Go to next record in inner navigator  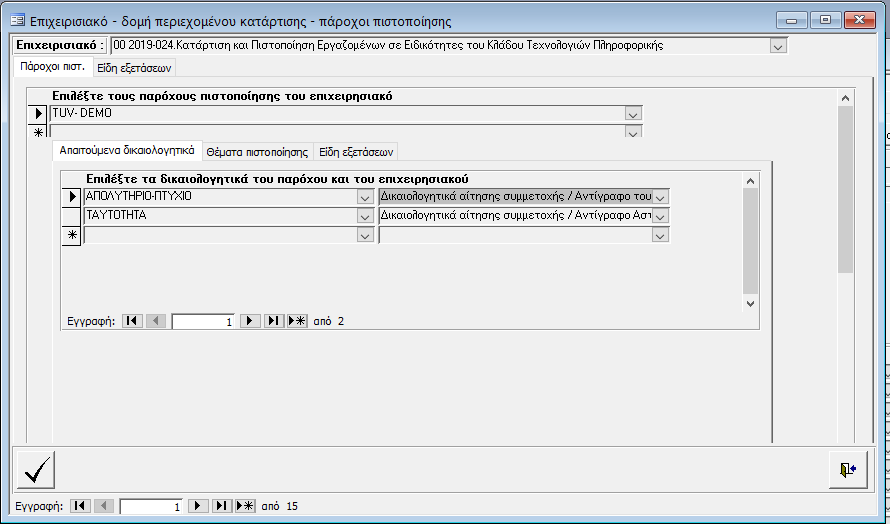[x=250, y=322]
